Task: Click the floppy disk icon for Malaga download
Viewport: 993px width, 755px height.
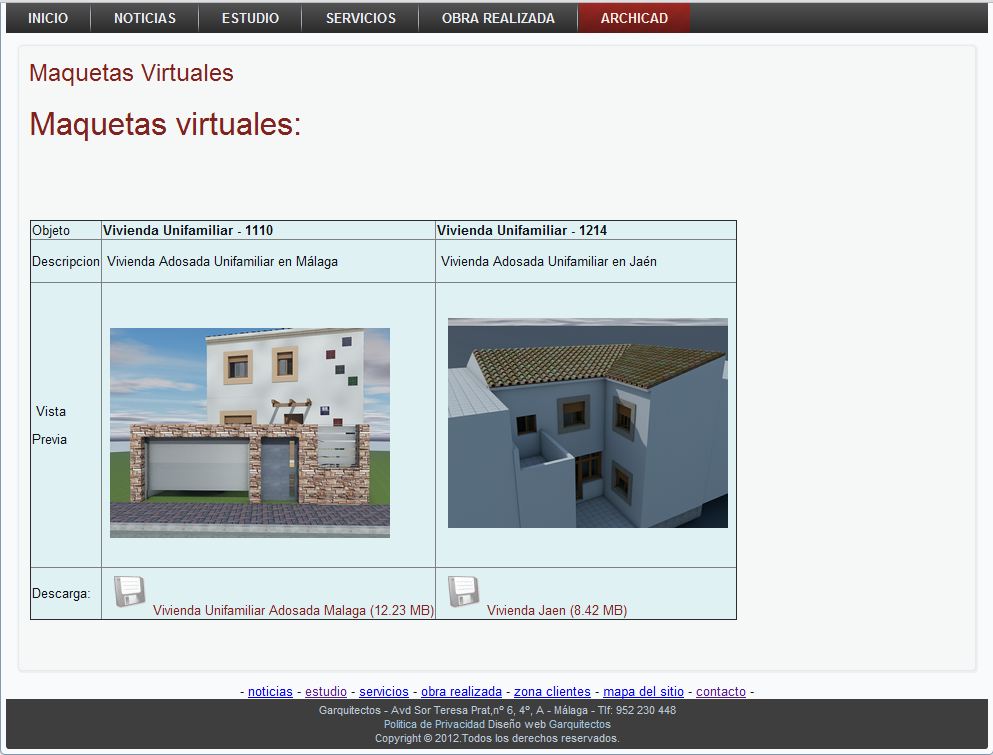Action: click(129, 592)
